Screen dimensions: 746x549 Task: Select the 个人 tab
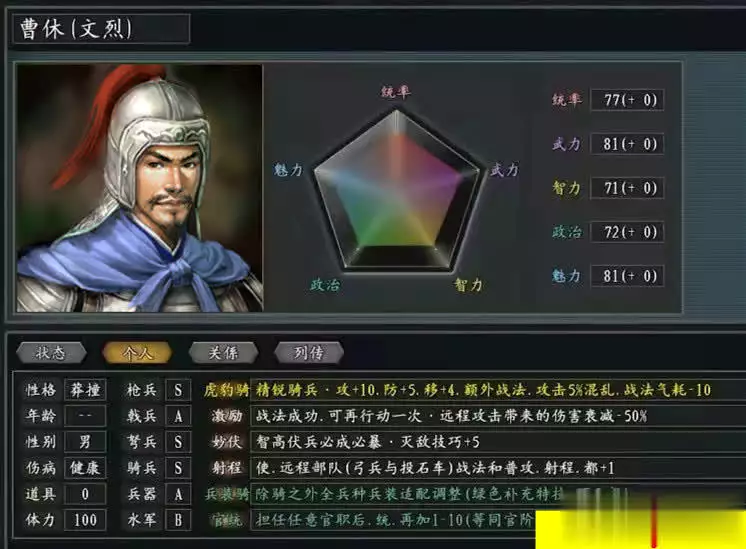(137, 353)
